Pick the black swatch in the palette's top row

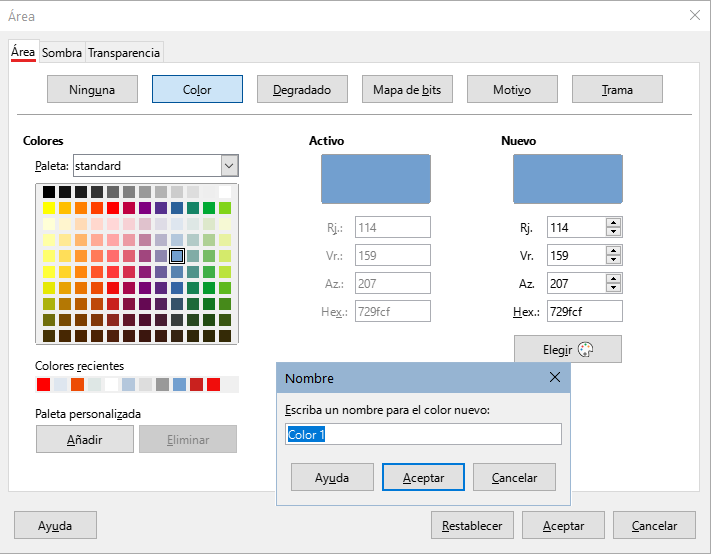pos(49,192)
